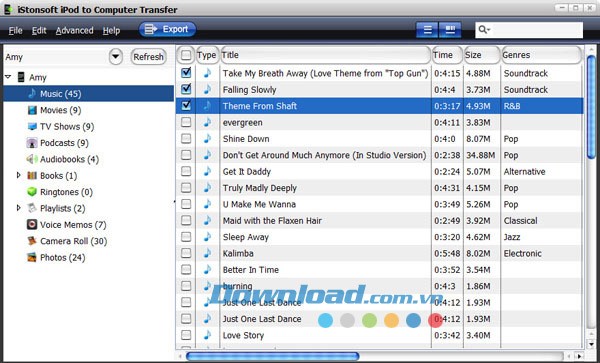The width and height of the screenshot is (600, 363).
Task: Click the note icon beside Kalimba
Action: [207, 253]
